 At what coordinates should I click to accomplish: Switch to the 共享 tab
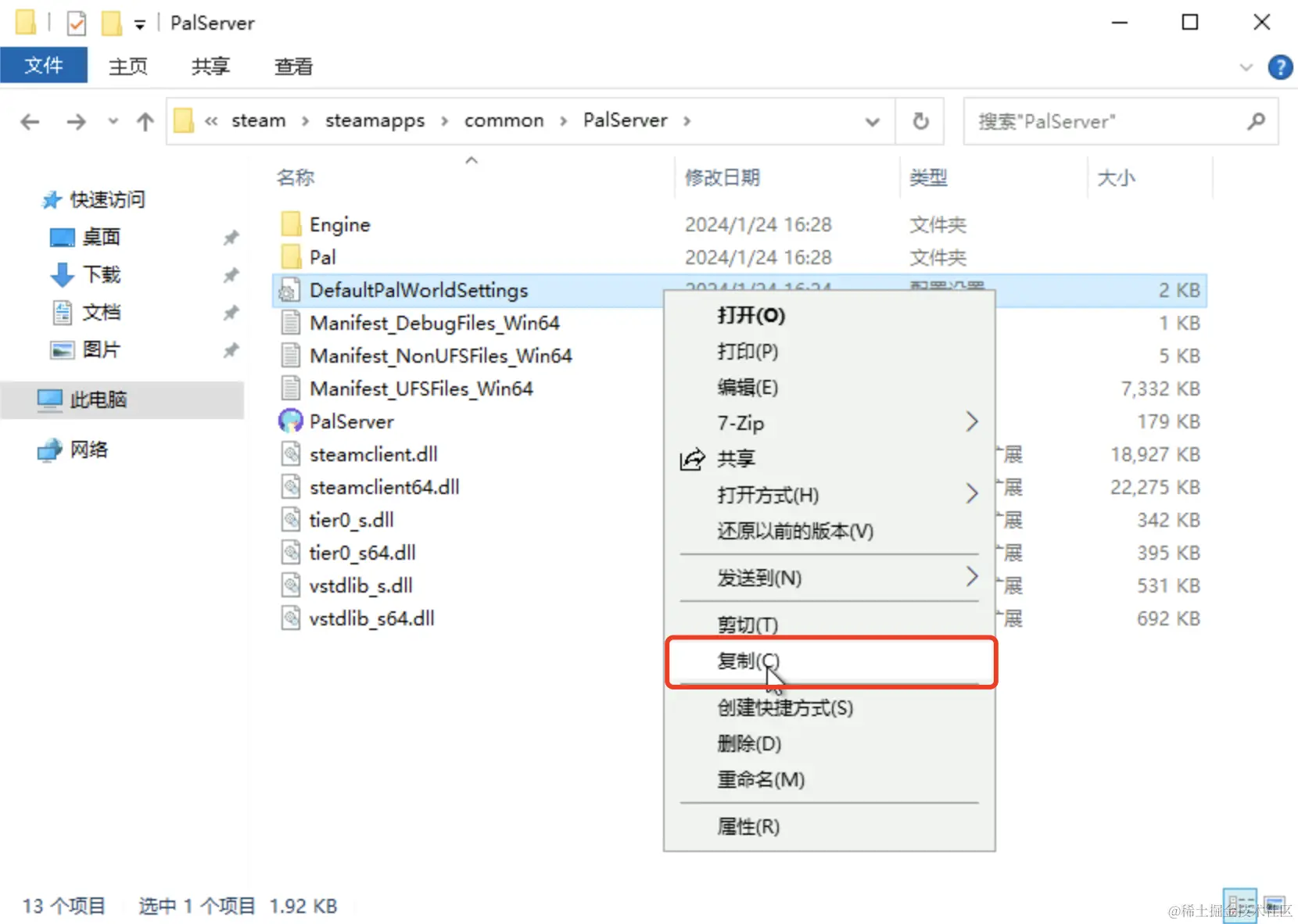coord(211,66)
